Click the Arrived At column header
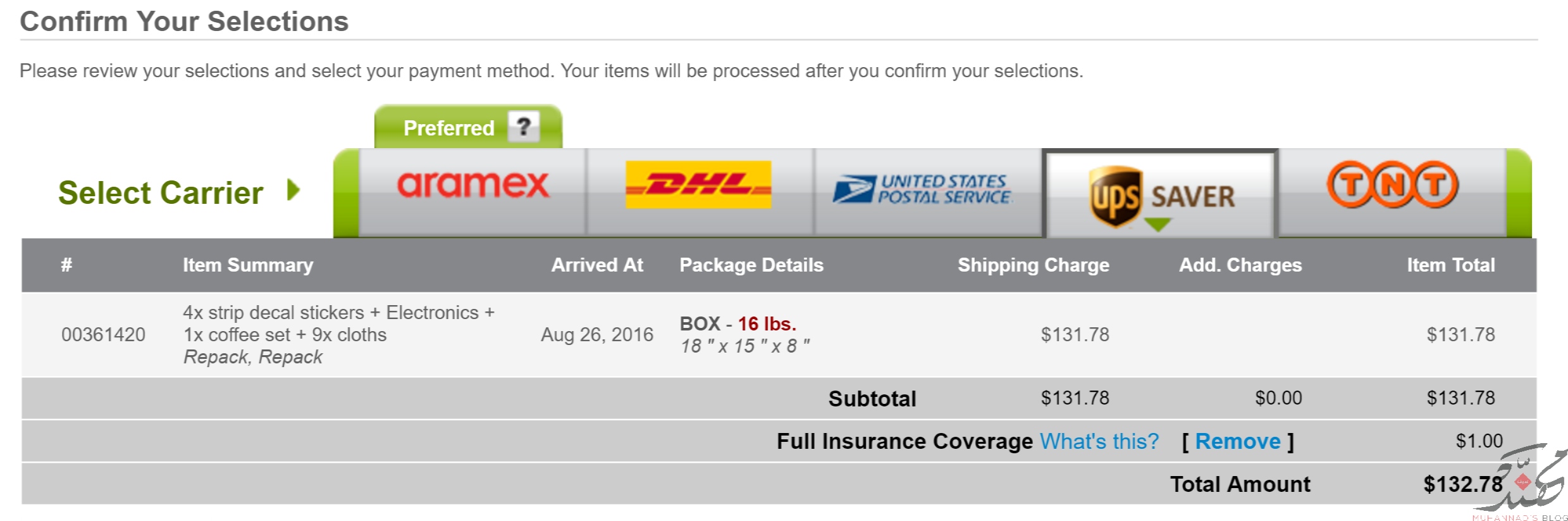This screenshot has height=521, width=1568. pyautogui.click(x=597, y=265)
